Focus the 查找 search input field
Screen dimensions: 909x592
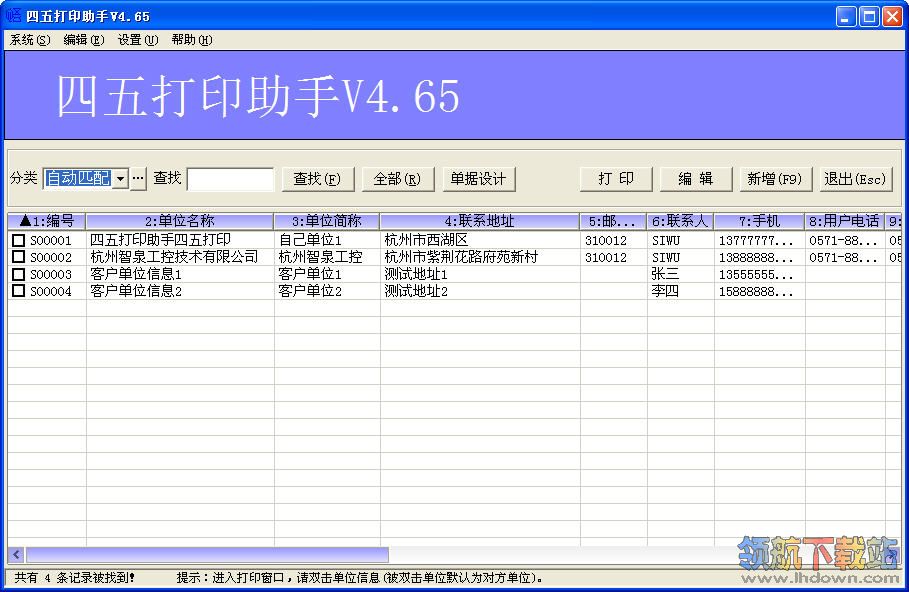click(231, 179)
